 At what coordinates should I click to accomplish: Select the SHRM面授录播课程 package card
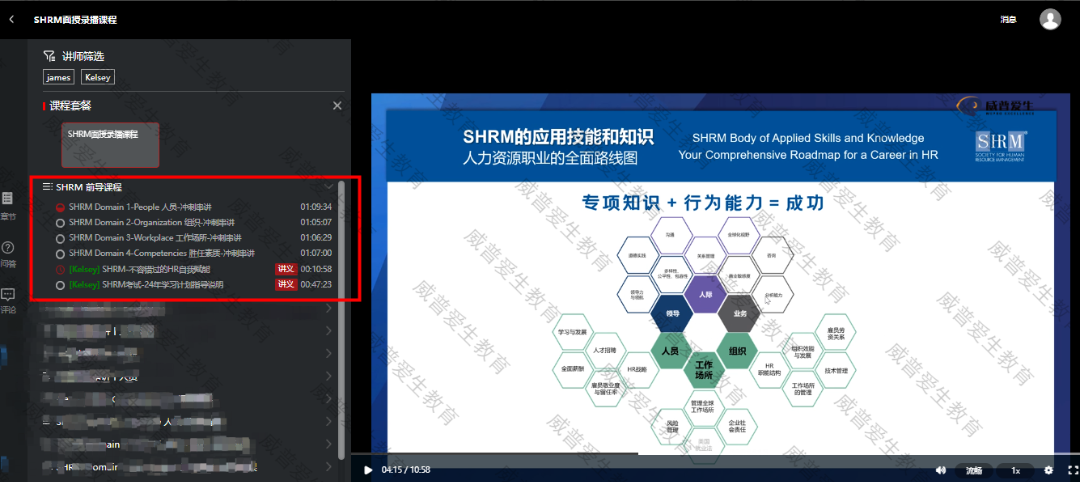(x=110, y=145)
